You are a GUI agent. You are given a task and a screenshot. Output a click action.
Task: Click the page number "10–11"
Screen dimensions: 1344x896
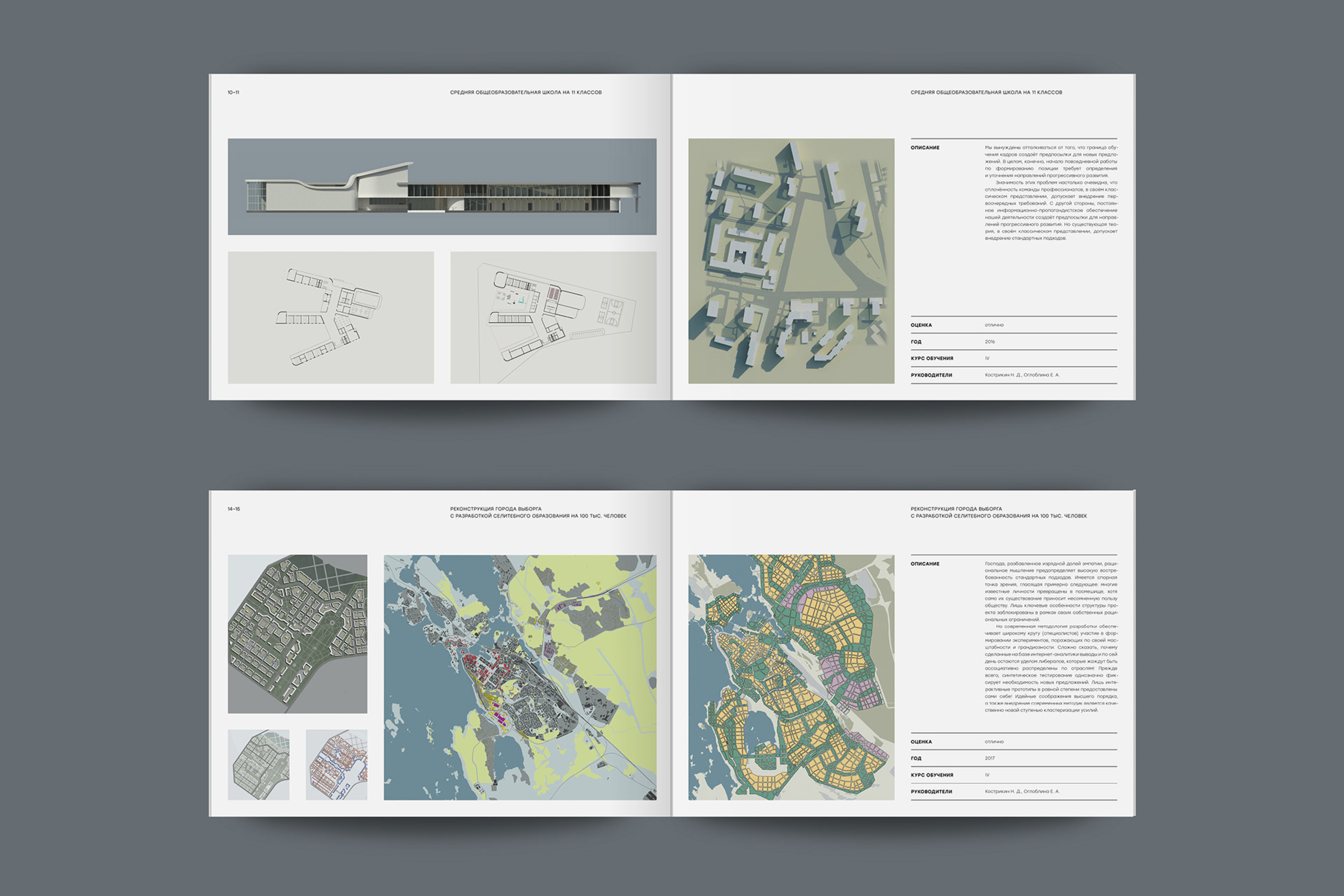[233, 92]
